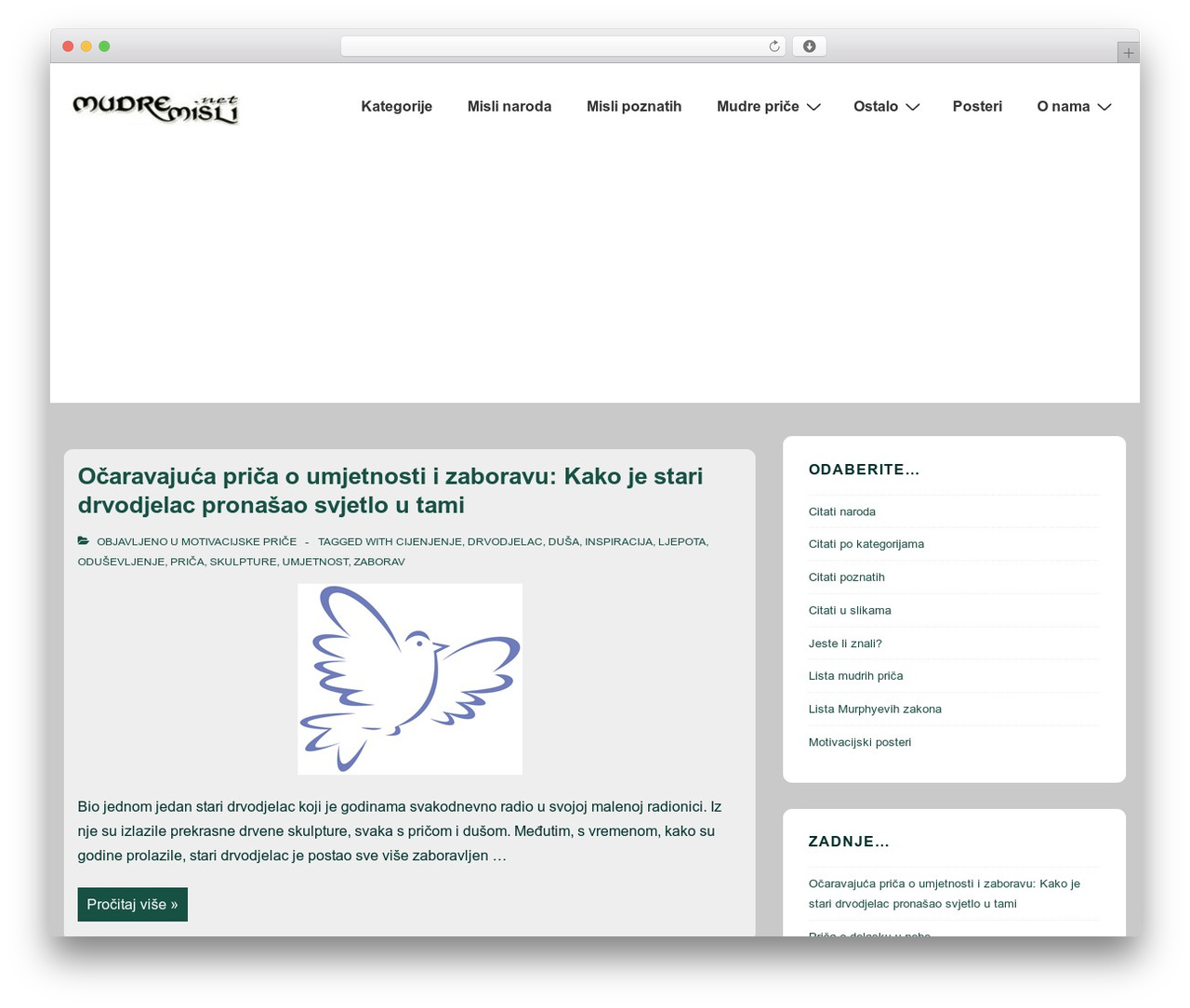
Task: Open the recent post link under Zadnje
Action: click(x=945, y=894)
